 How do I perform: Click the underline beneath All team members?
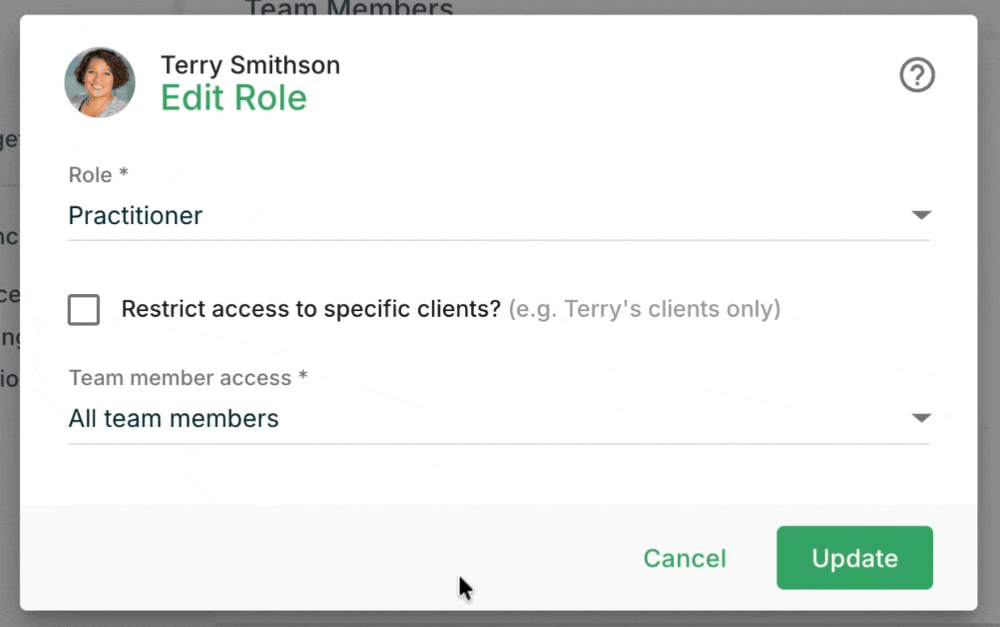tap(499, 444)
